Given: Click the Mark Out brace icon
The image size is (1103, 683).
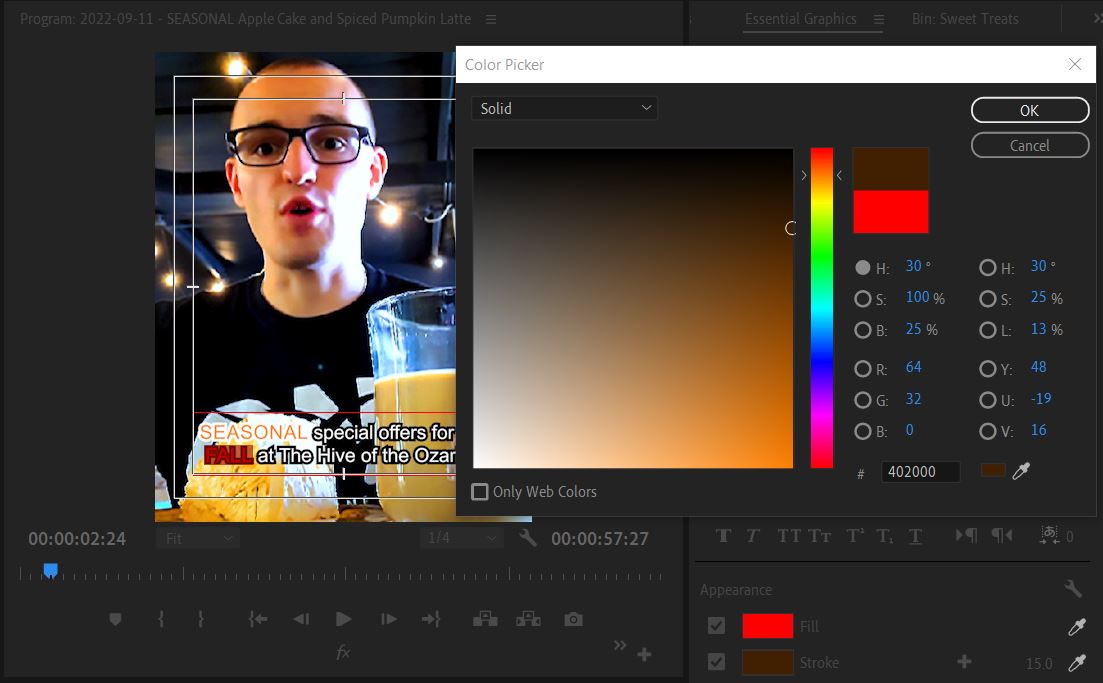Looking at the screenshot, I should [201, 619].
